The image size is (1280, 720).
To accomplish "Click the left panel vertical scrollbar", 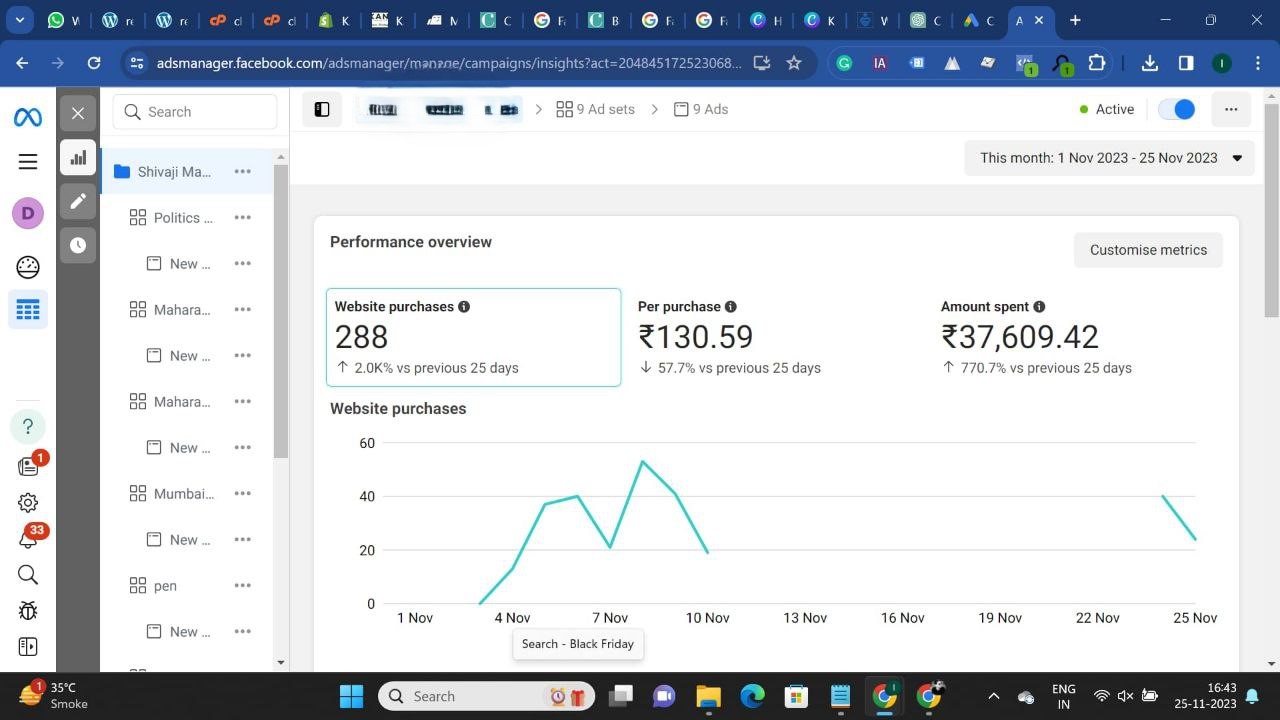I will (281, 310).
